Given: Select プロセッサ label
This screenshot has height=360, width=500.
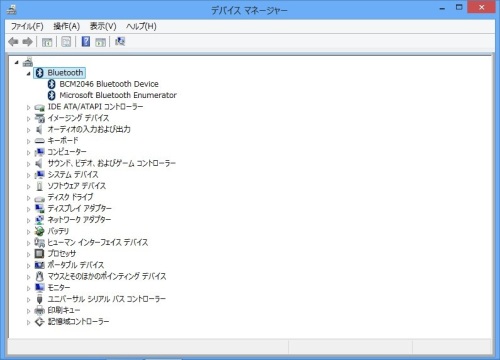Looking at the screenshot, I should [62, 254].
